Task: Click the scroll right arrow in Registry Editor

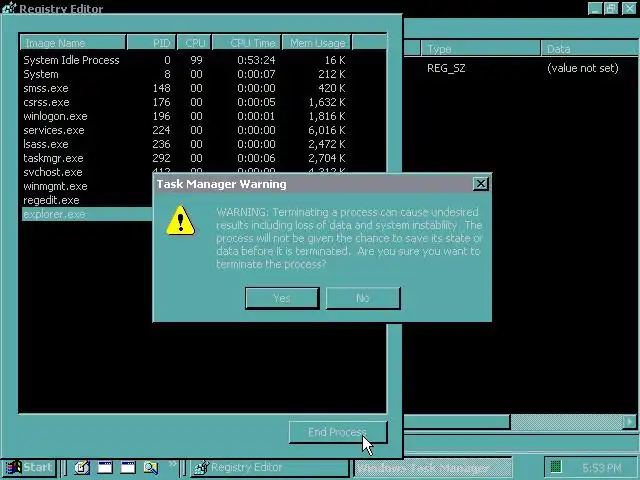Action: (629, 422)
